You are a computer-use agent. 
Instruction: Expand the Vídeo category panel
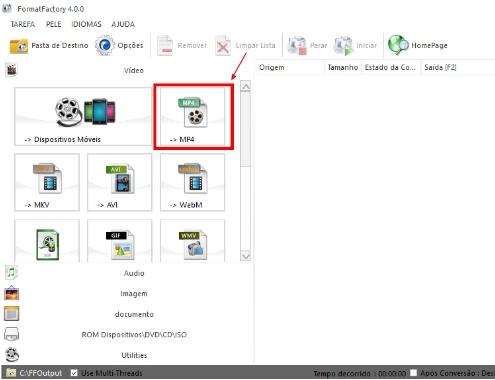point(134,70)
